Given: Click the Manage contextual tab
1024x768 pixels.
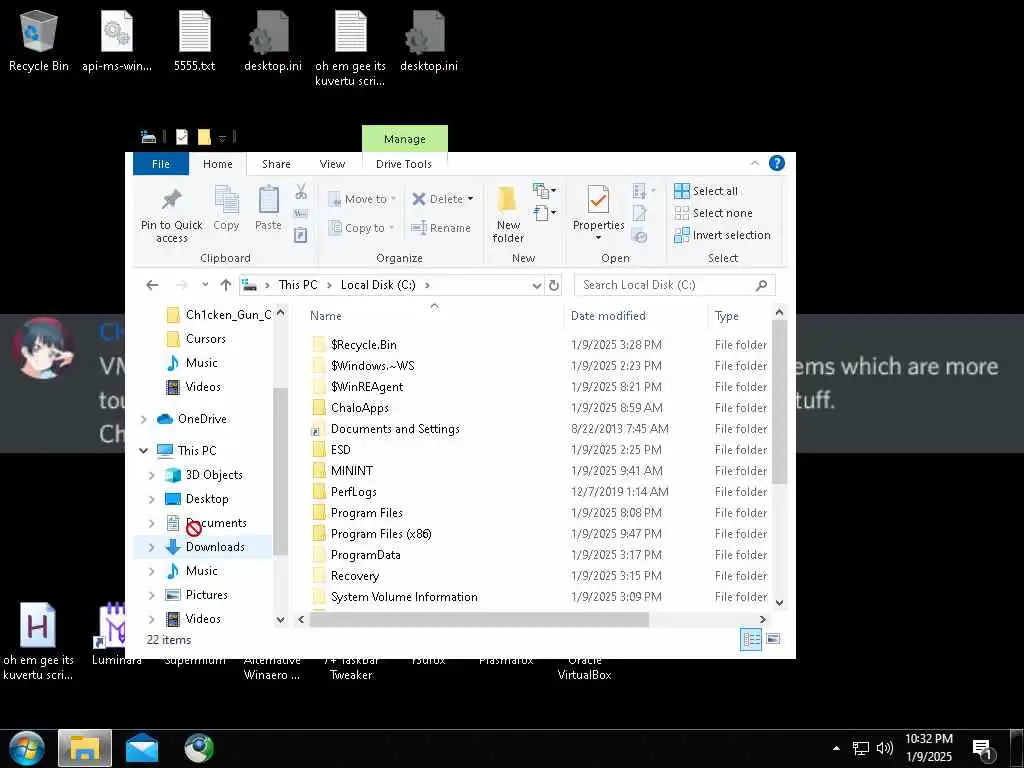Looking at the screenshot, I should click(405, 139).
